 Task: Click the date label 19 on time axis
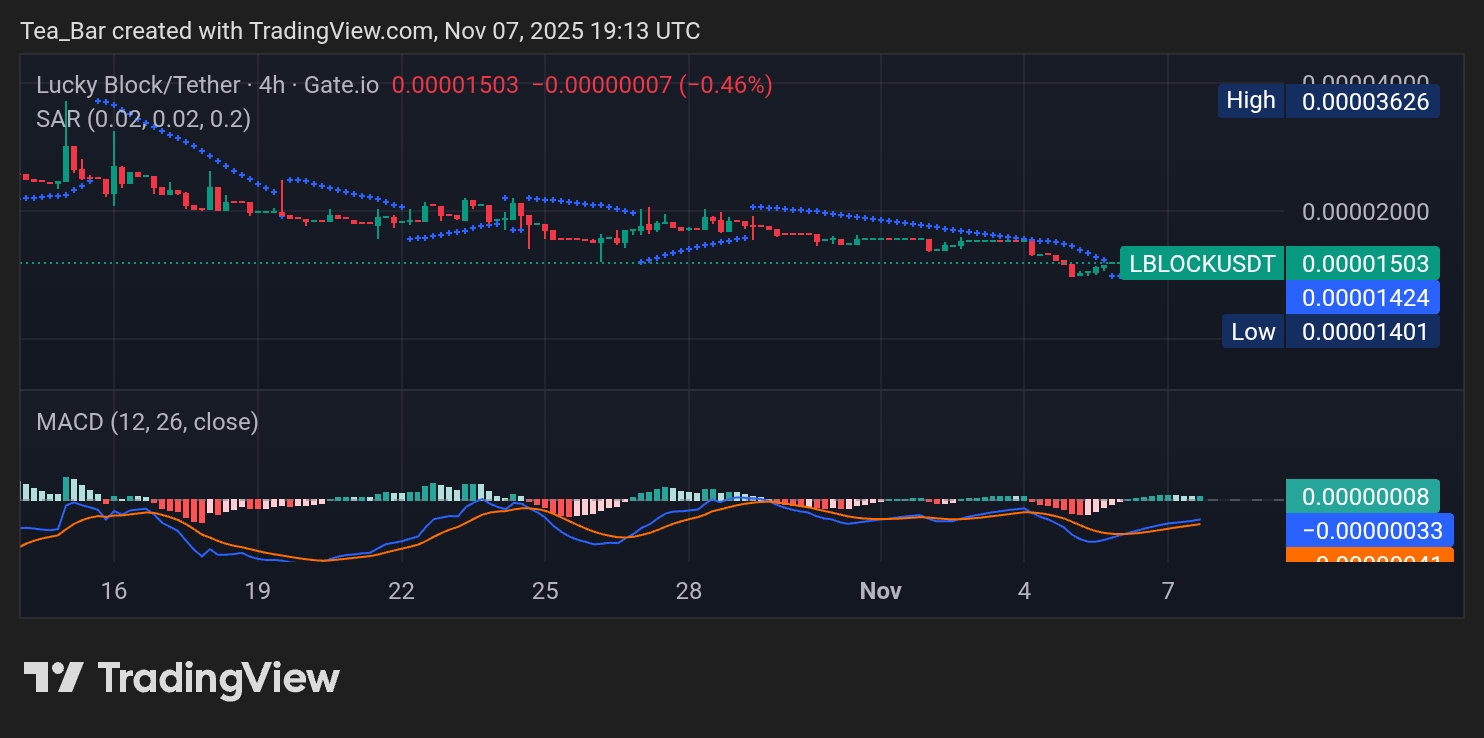[258, 591]
